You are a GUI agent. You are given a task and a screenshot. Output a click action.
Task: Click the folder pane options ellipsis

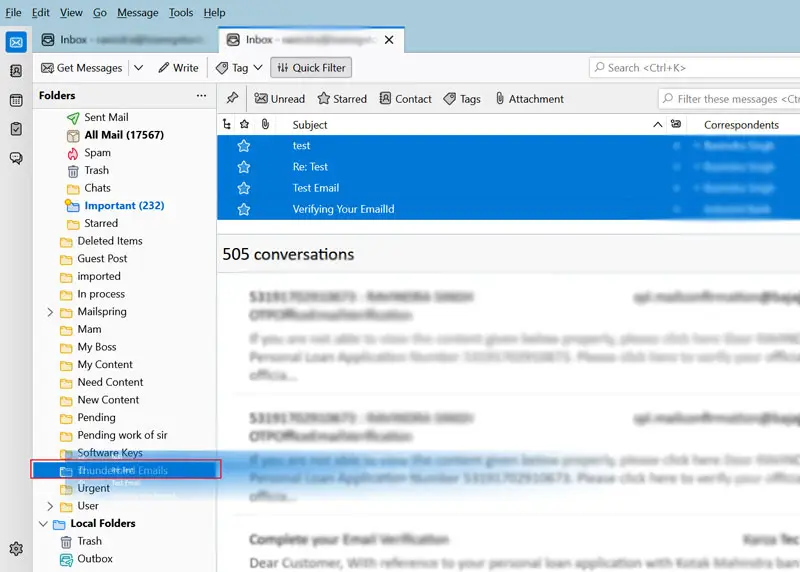click(201, 96)
